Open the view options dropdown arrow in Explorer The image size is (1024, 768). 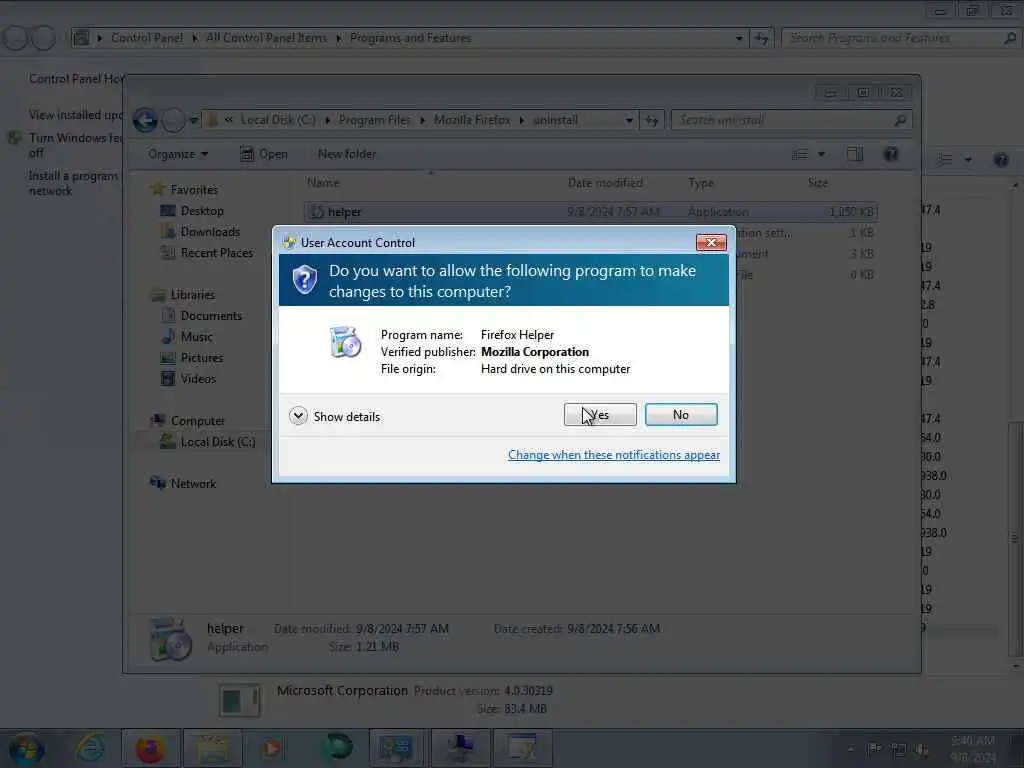tap(822, 154)
